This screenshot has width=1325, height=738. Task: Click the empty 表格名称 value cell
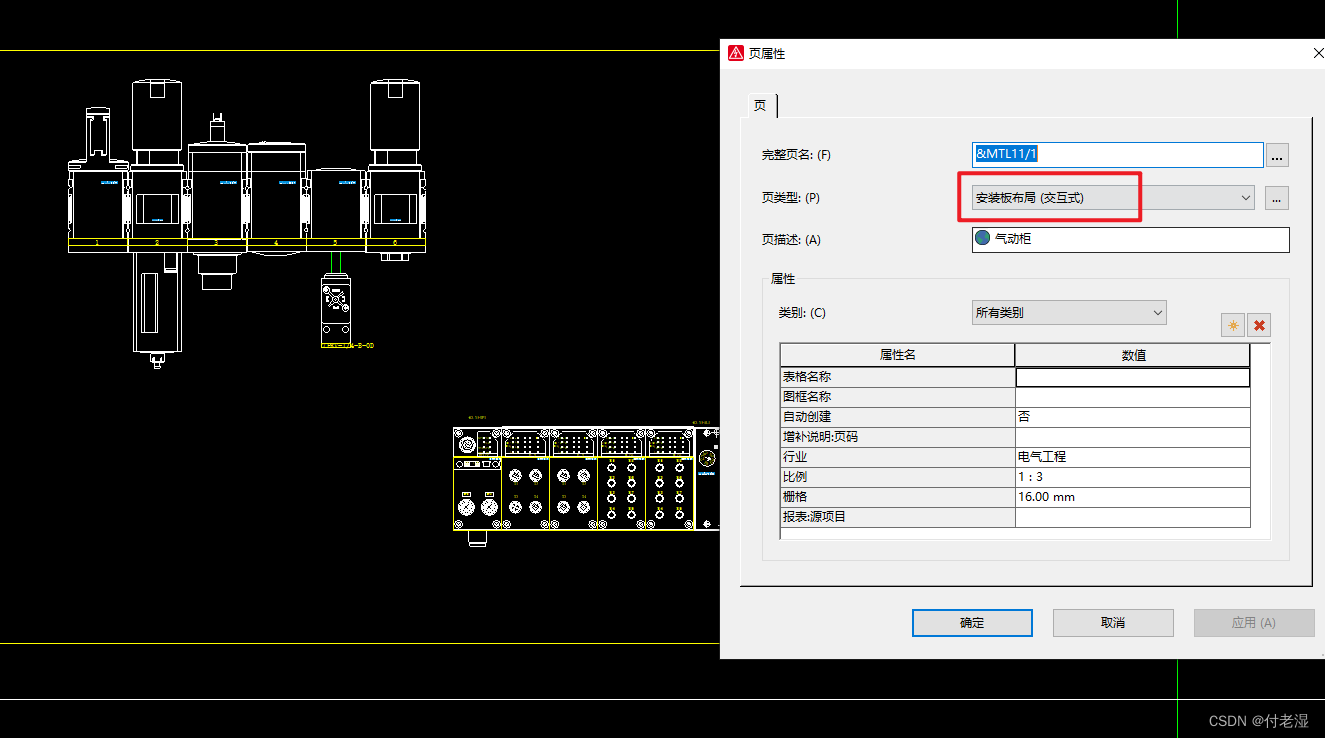pyautogui.click(x=1131, y=376)
